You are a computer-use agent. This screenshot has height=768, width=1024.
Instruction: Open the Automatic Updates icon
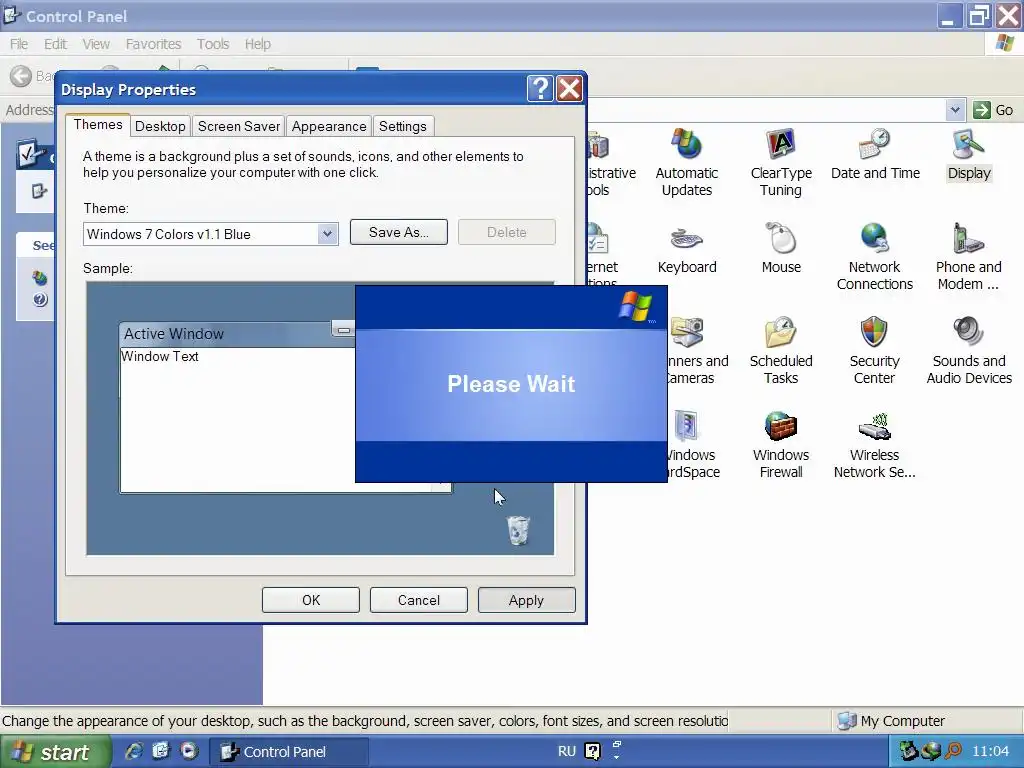click(686, 162)
